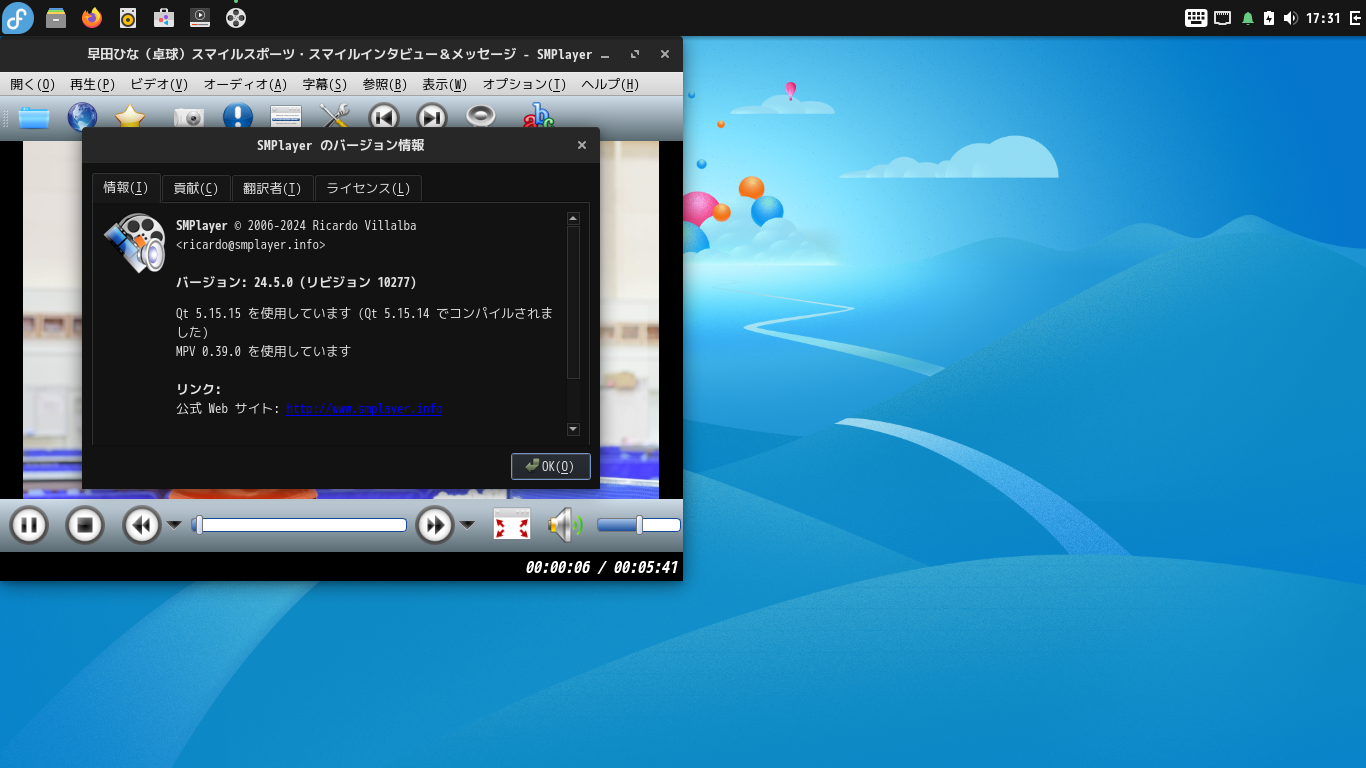Open the smplayer.info website link
Viewport: 1366px width, 768px height.
pyautogui.click(x=364, y=409)
